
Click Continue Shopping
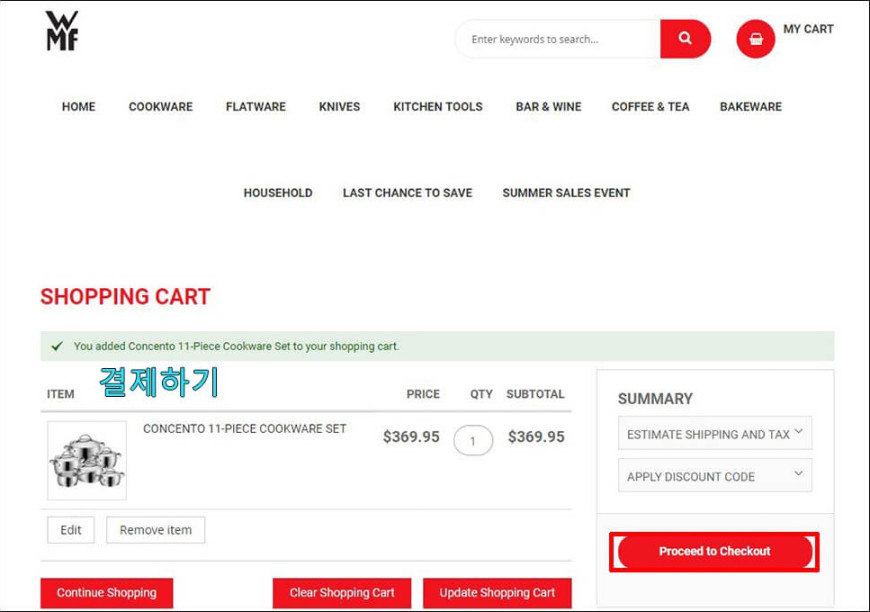pyautogui.click(x=107, y=593)
